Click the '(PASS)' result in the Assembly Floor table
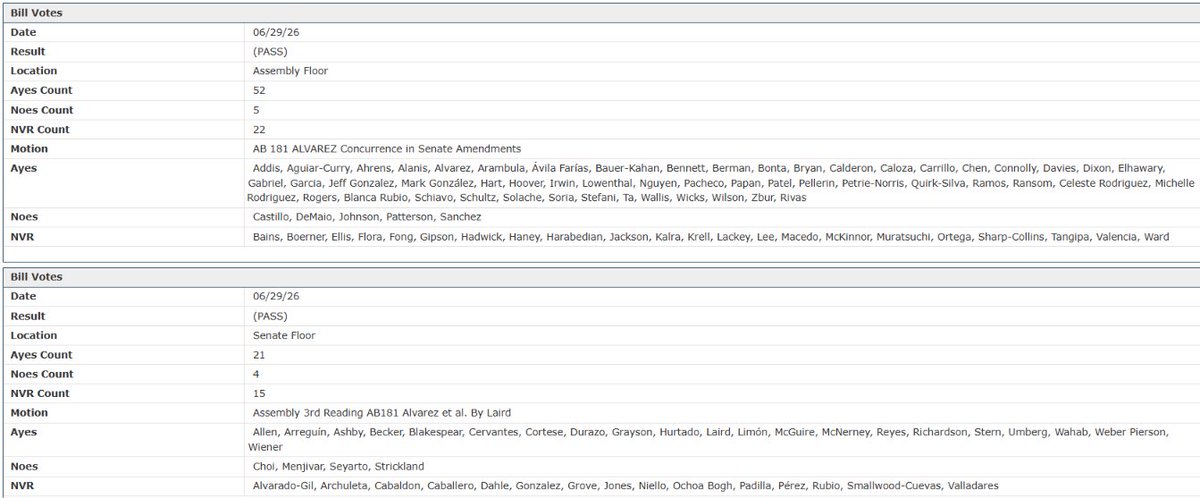The height and width of the screenshot is (498, 1200). click(x=271, y=51)
